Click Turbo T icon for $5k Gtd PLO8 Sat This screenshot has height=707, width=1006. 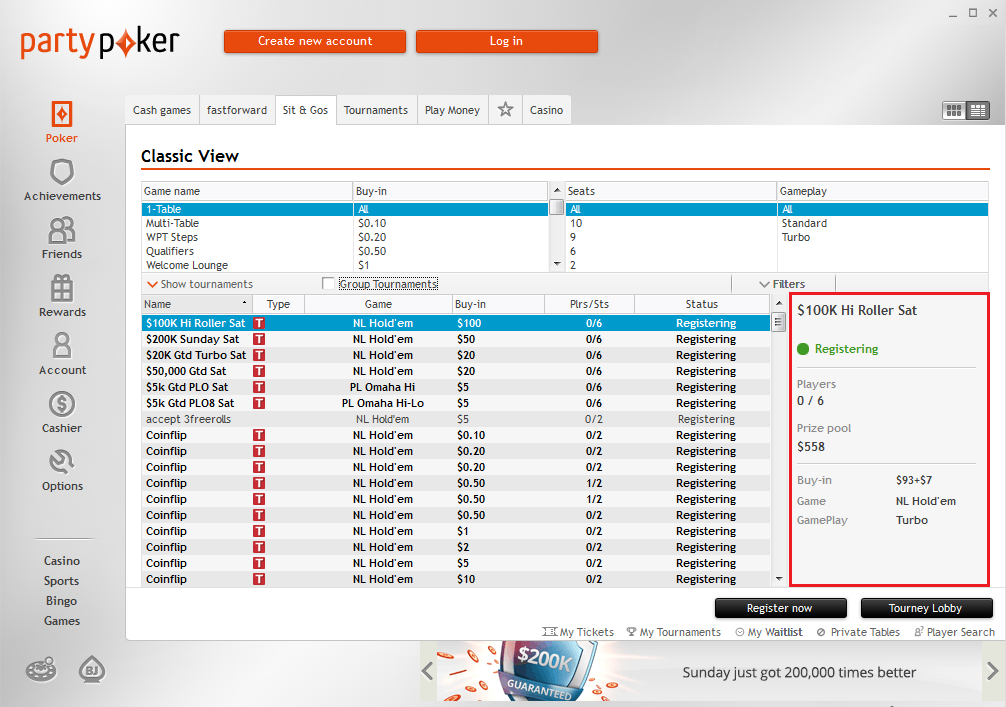coord(259,404)
